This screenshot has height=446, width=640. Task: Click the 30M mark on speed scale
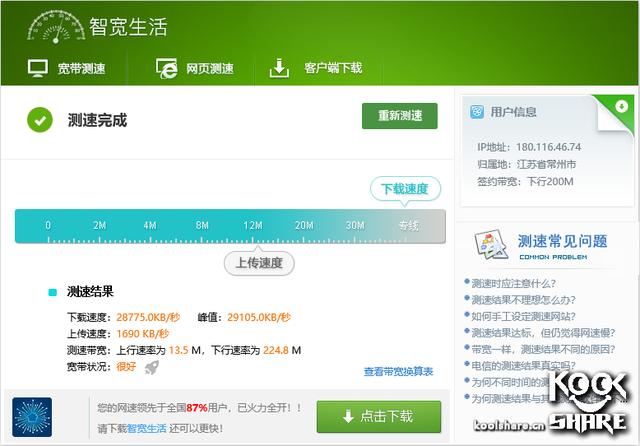coord(355,226)
